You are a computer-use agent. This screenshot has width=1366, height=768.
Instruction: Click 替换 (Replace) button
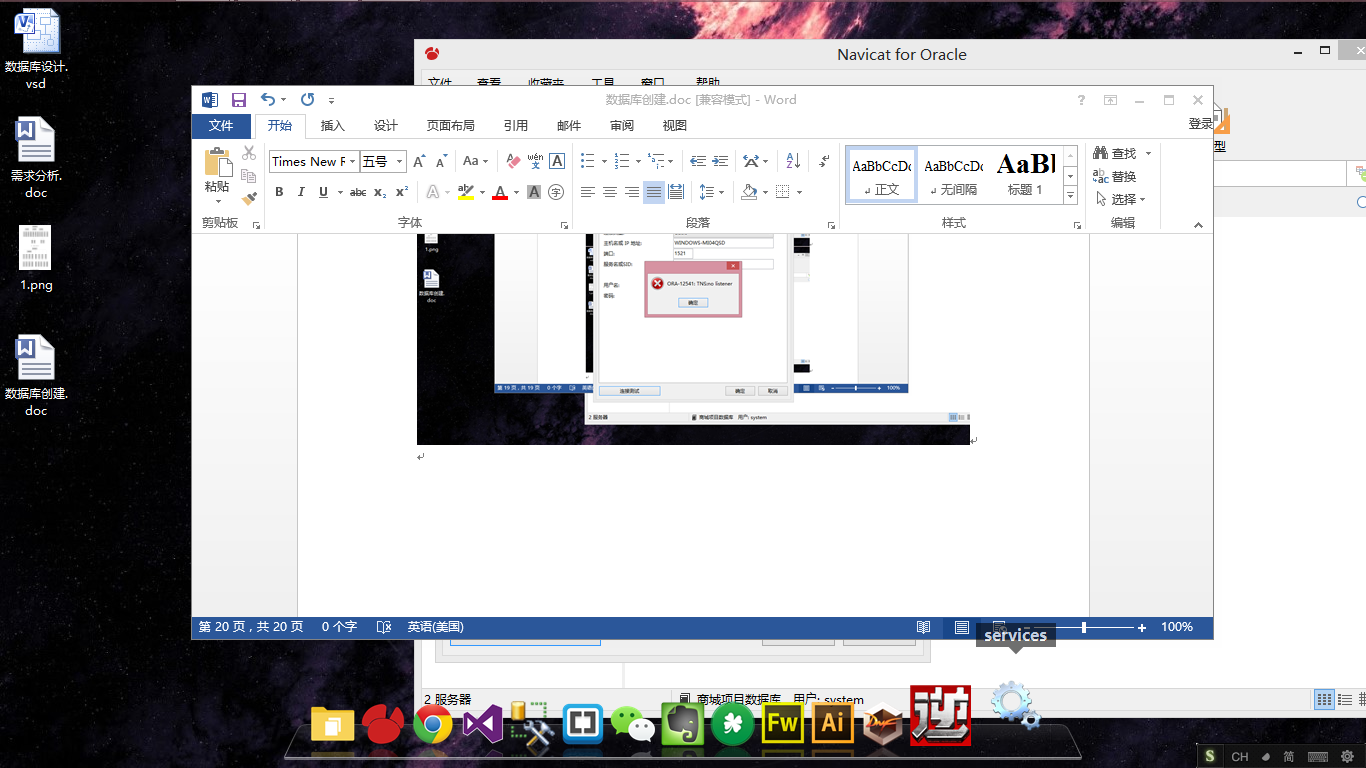1114,176
